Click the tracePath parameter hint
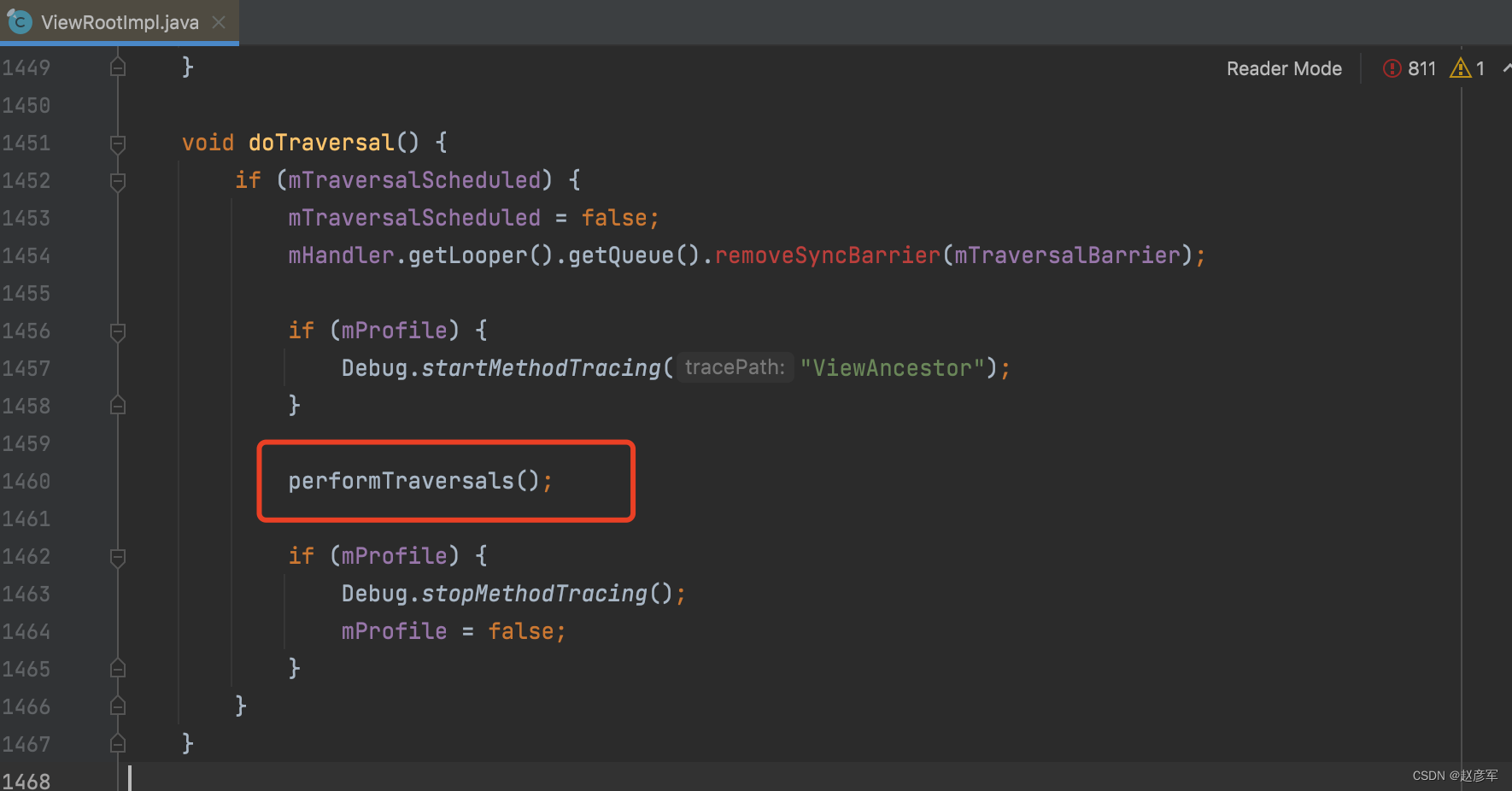1512x791 pixels. point(735,367)
